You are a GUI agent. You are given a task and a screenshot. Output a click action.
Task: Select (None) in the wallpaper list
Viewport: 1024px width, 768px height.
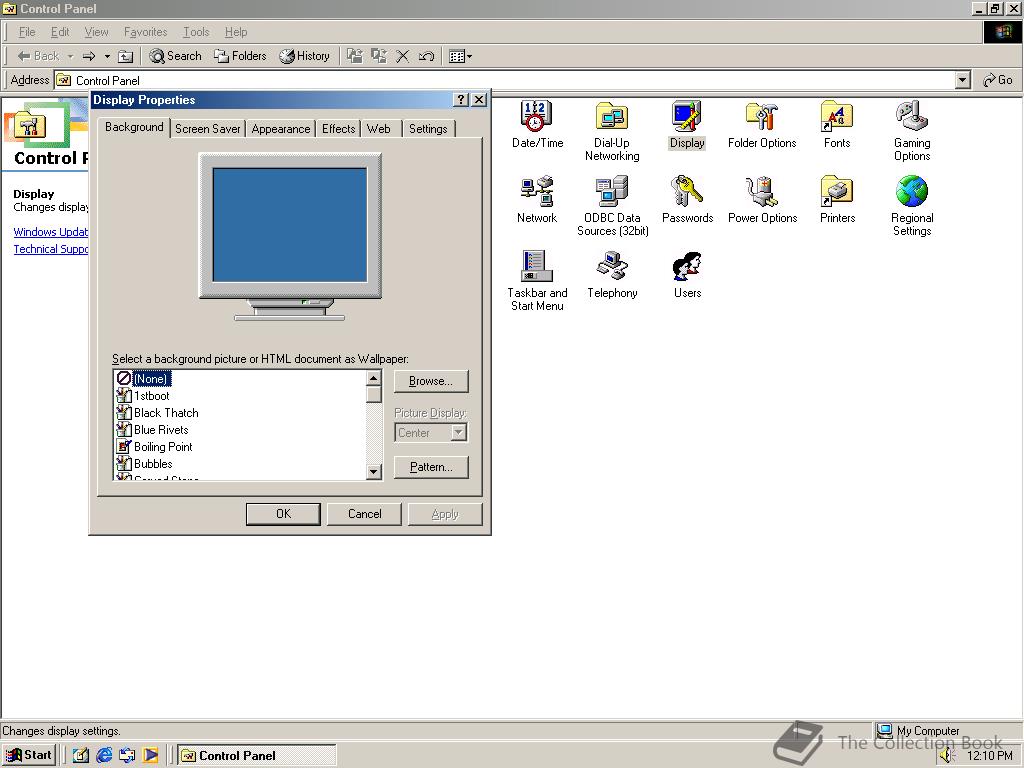143,379
